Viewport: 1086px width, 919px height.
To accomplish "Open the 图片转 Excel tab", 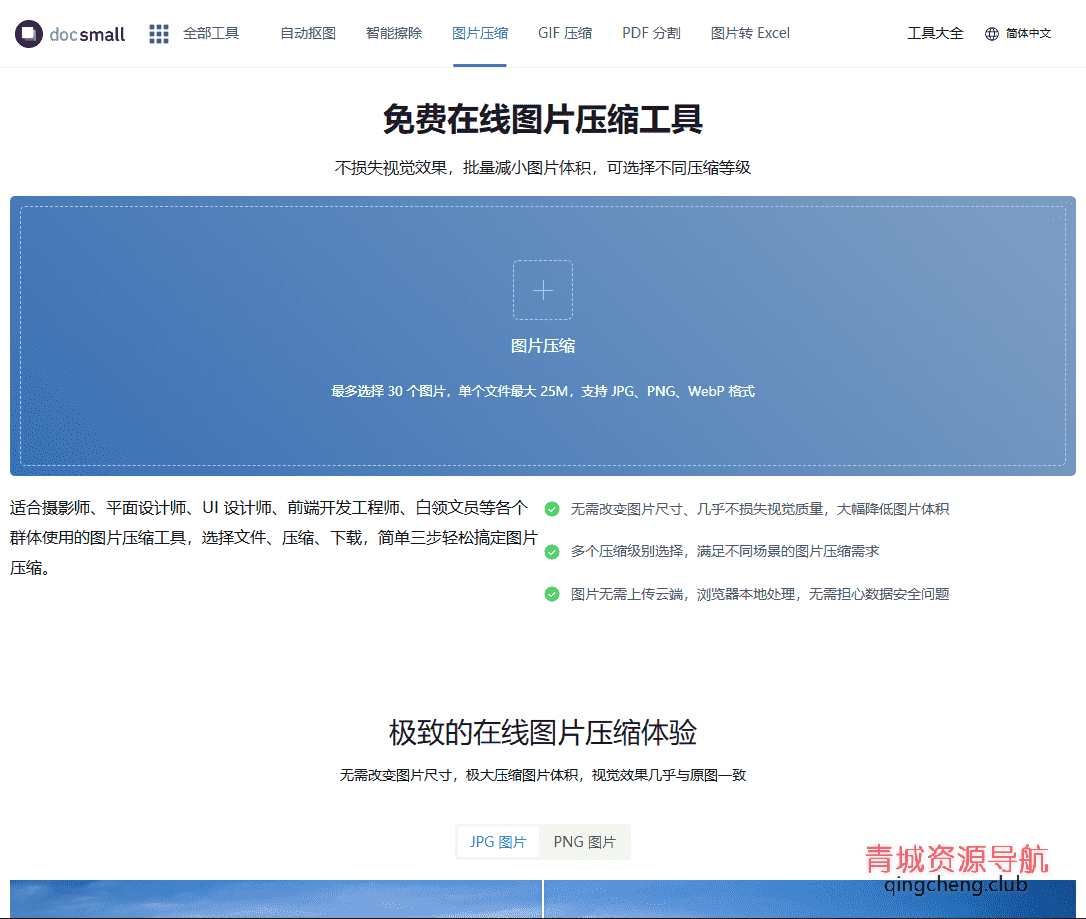I will pyautogui.click(x=750, y=33).
